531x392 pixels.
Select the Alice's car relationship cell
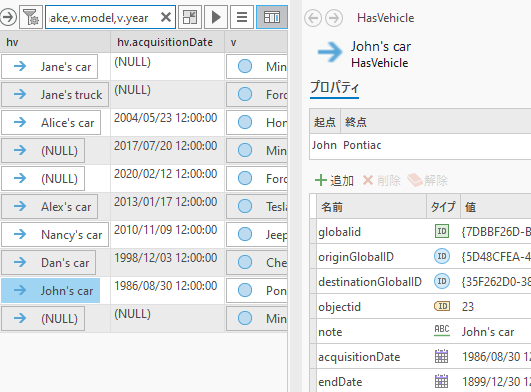[51, 123]
